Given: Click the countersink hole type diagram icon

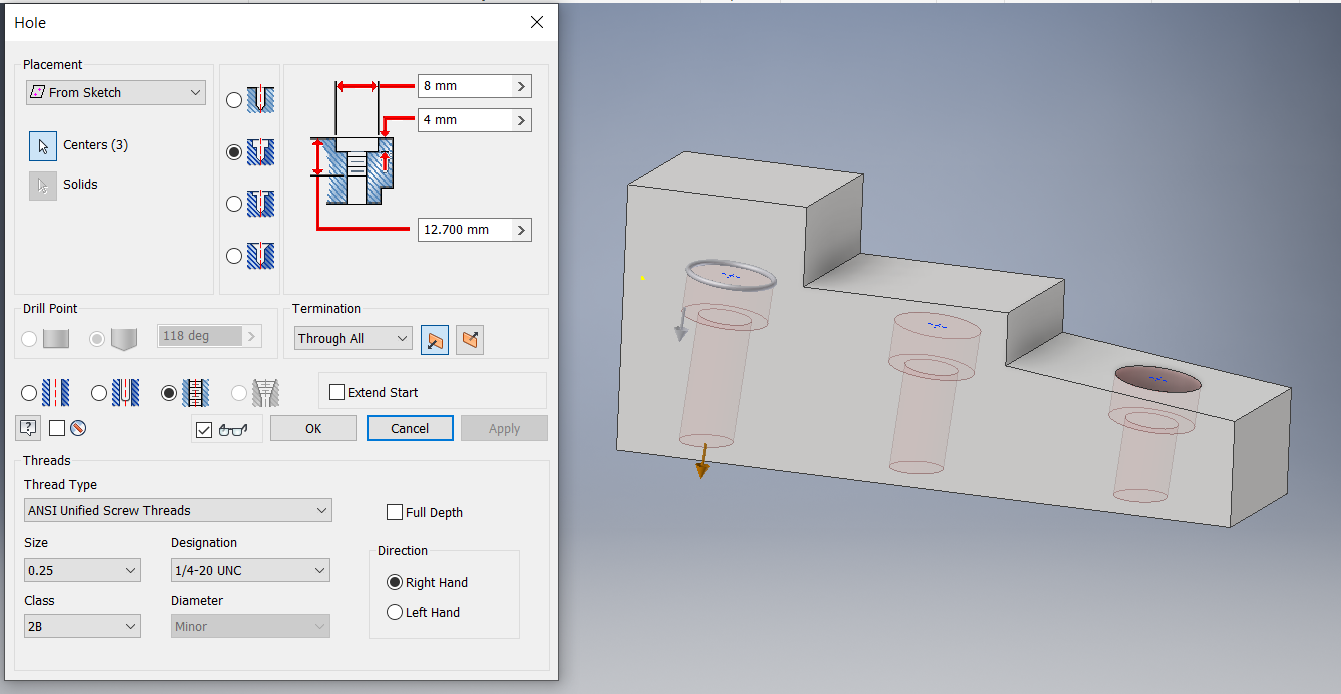Looking at the screenshot, I should coord(260,256).
